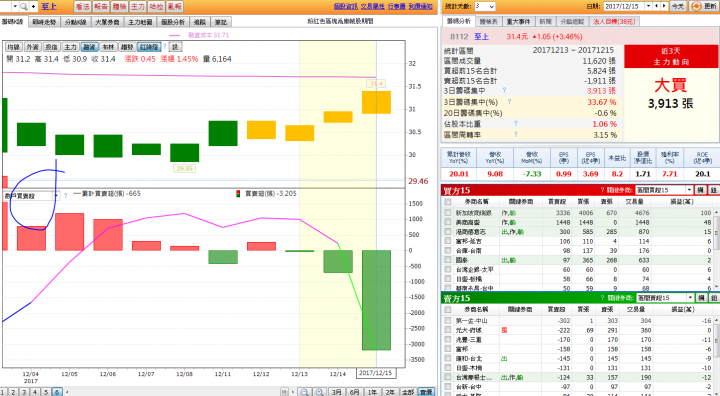
Task: Click the 今天 button
Action: point(678,6)
